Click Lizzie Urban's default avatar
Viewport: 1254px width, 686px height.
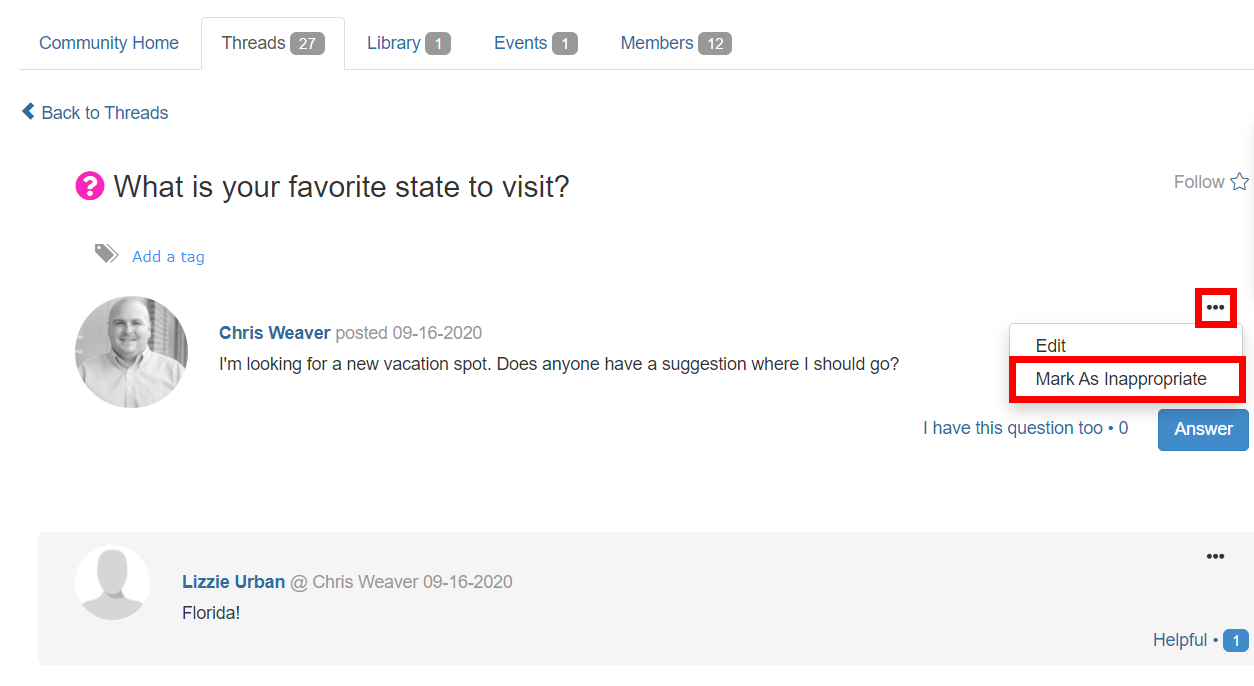click(112, 583)
